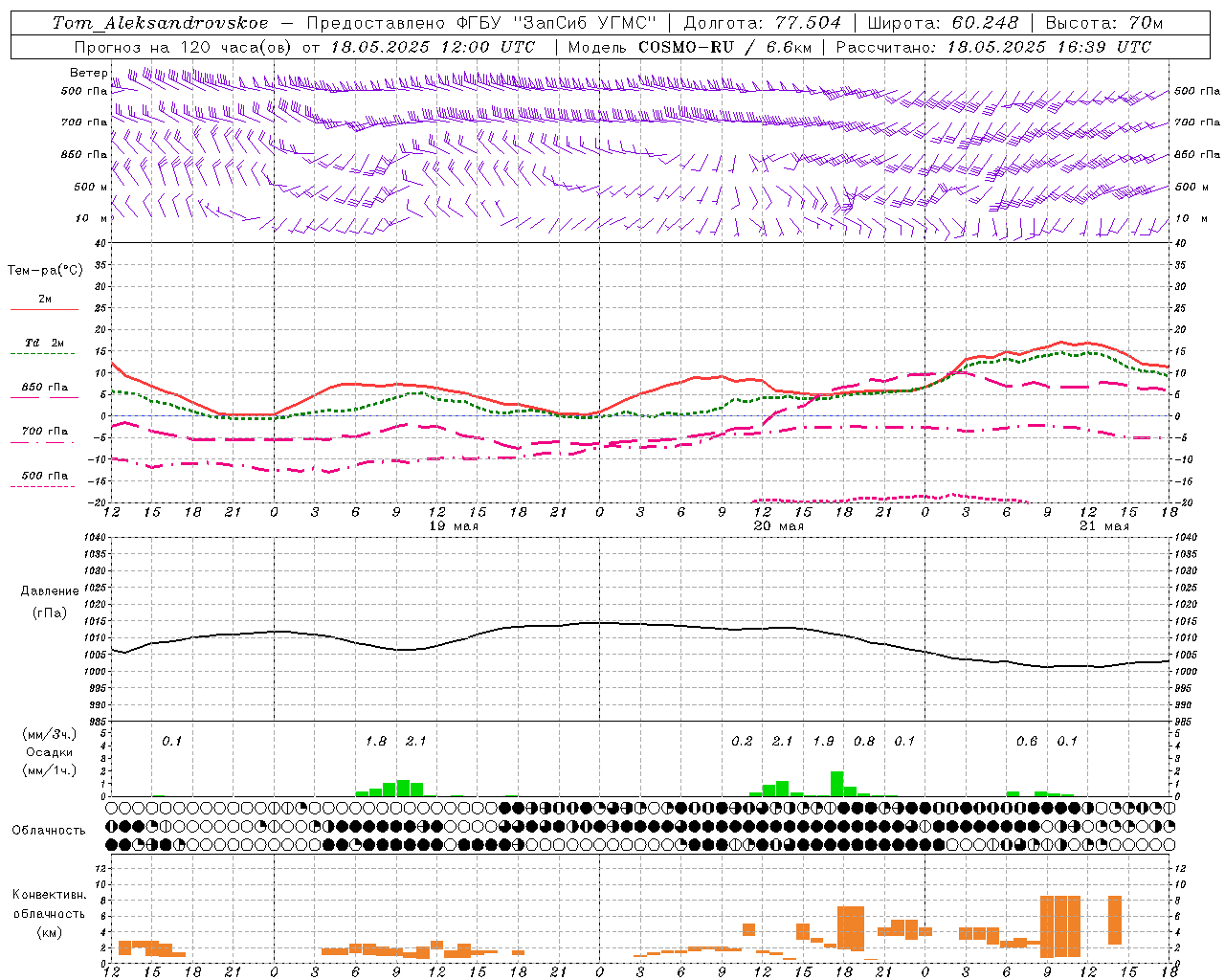Click the station name Tom_Aleksandrovskoe
Viewport: 1225px width, 980px height.
[x=160, y=23]
